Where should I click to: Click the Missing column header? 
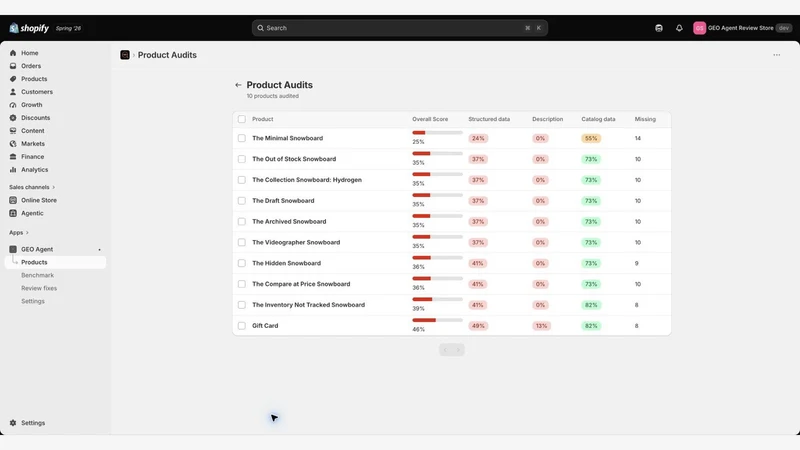(x=645, y=119)
